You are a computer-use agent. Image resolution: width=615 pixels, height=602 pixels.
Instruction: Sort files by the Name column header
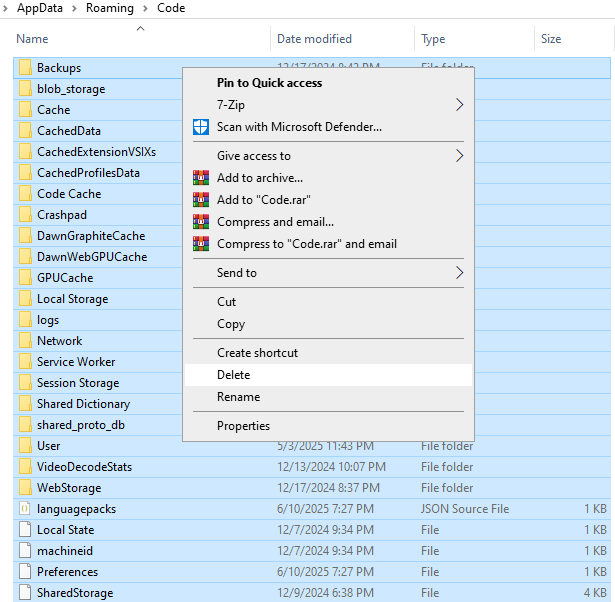coord(33,39)
